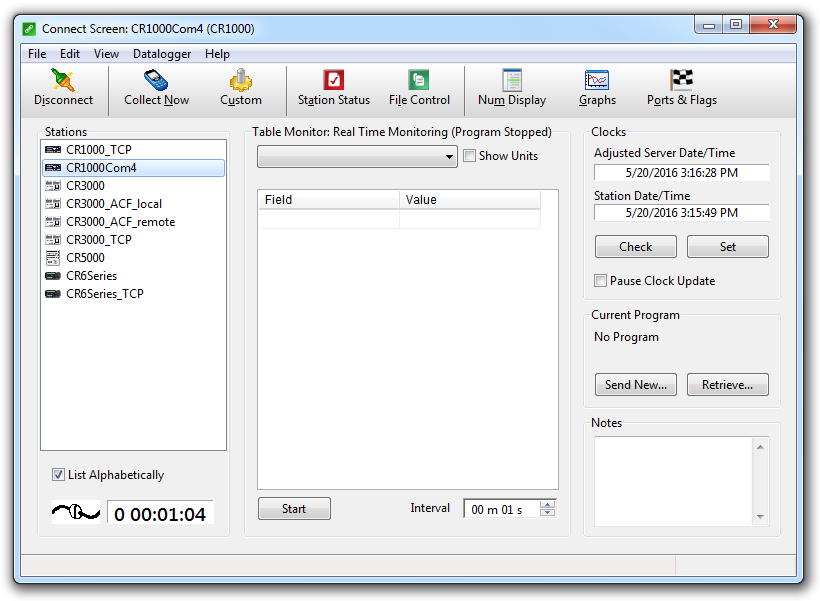Click the Send New... program button
820x601 pixels.
point(635,385)
